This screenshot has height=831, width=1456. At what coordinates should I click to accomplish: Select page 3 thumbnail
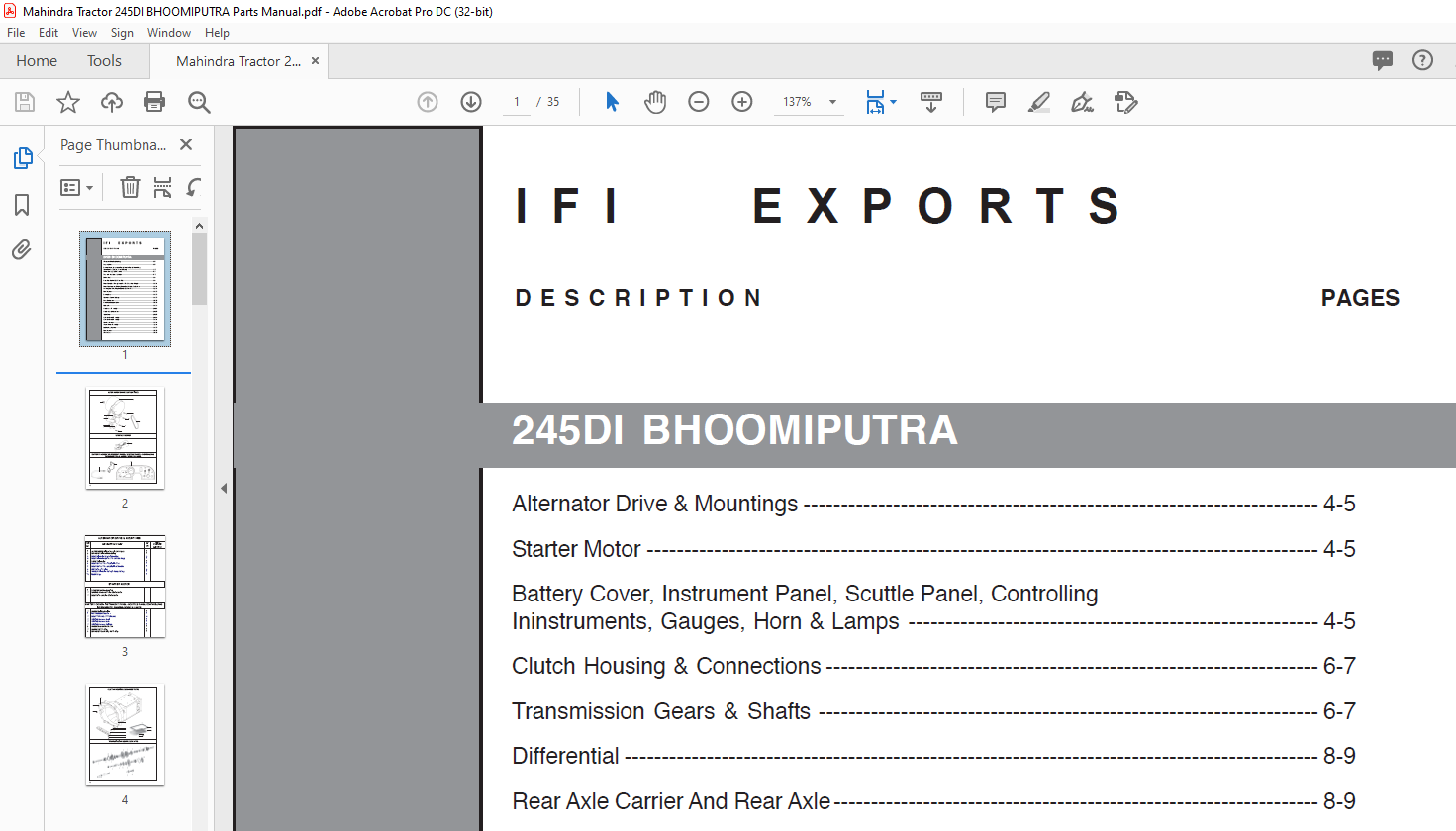coord(125,587)
